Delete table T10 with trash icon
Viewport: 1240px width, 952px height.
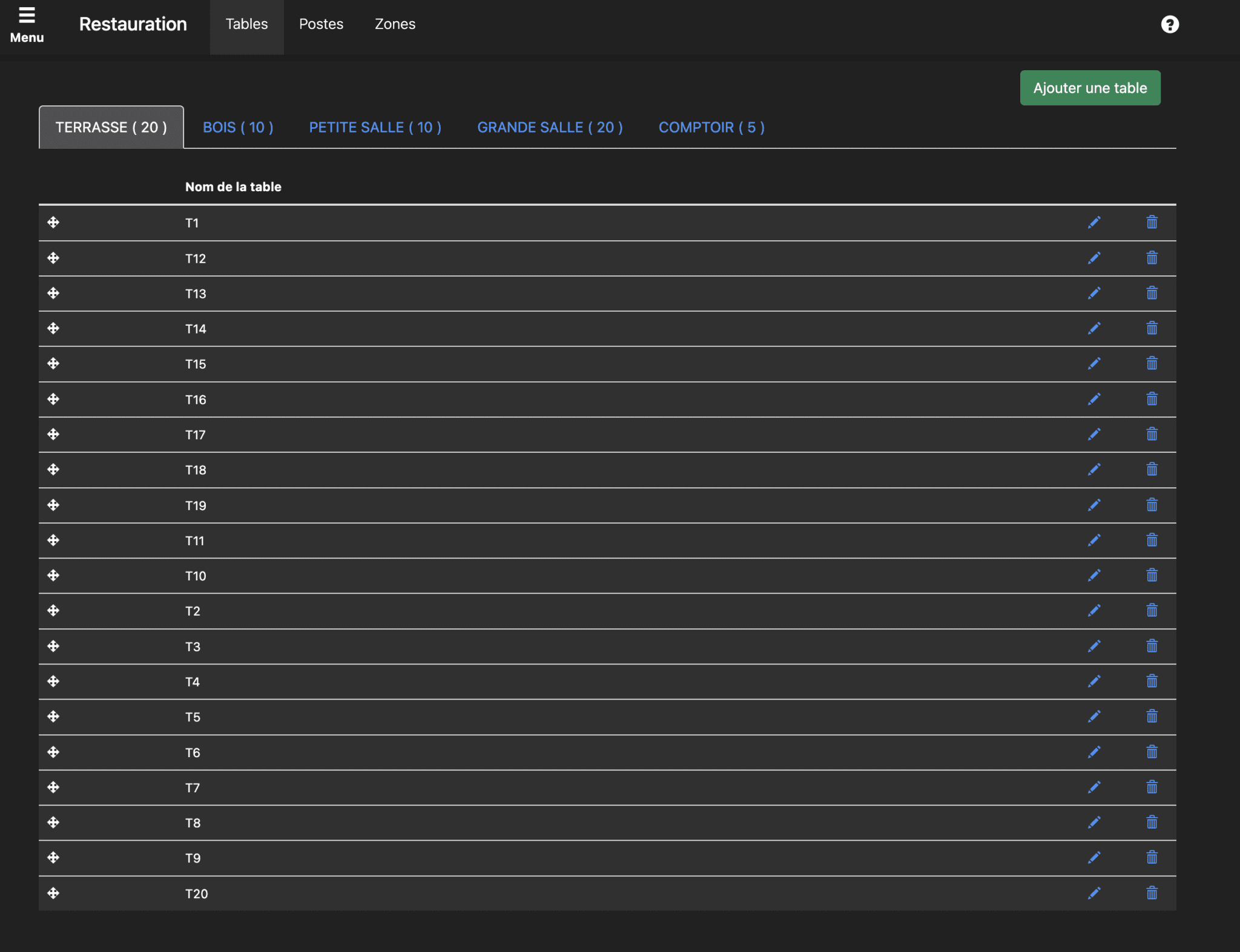point(1152,576)
